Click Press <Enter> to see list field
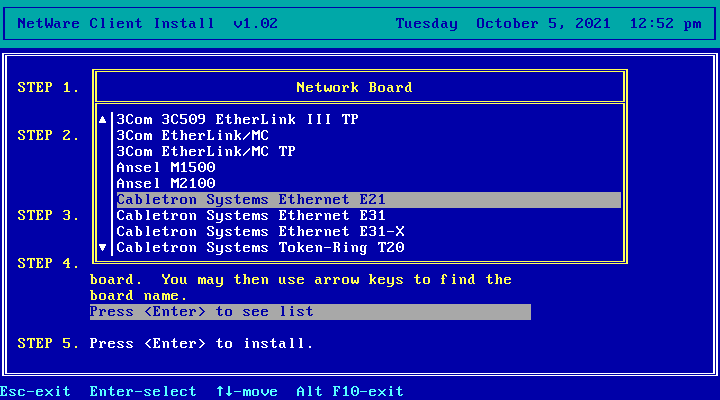The width and height of the screenshot is (720, 400). pyautogui.click(x=310, y=312)
